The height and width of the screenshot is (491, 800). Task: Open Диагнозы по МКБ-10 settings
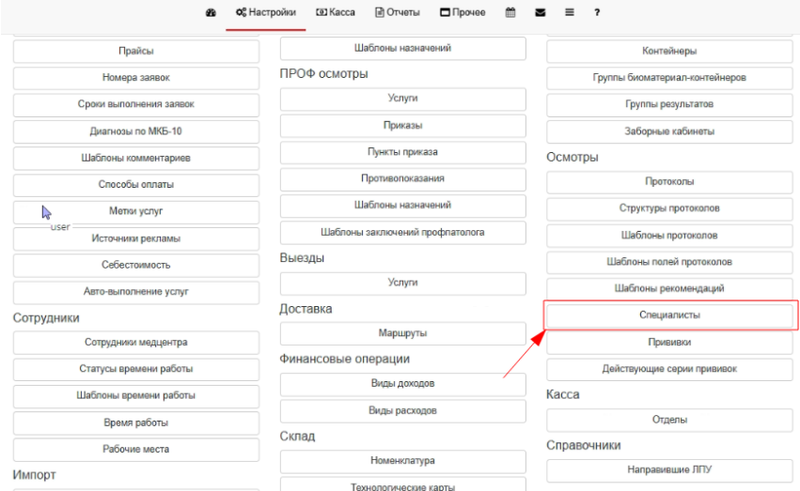pyautogui.click(x=135, y=131)
